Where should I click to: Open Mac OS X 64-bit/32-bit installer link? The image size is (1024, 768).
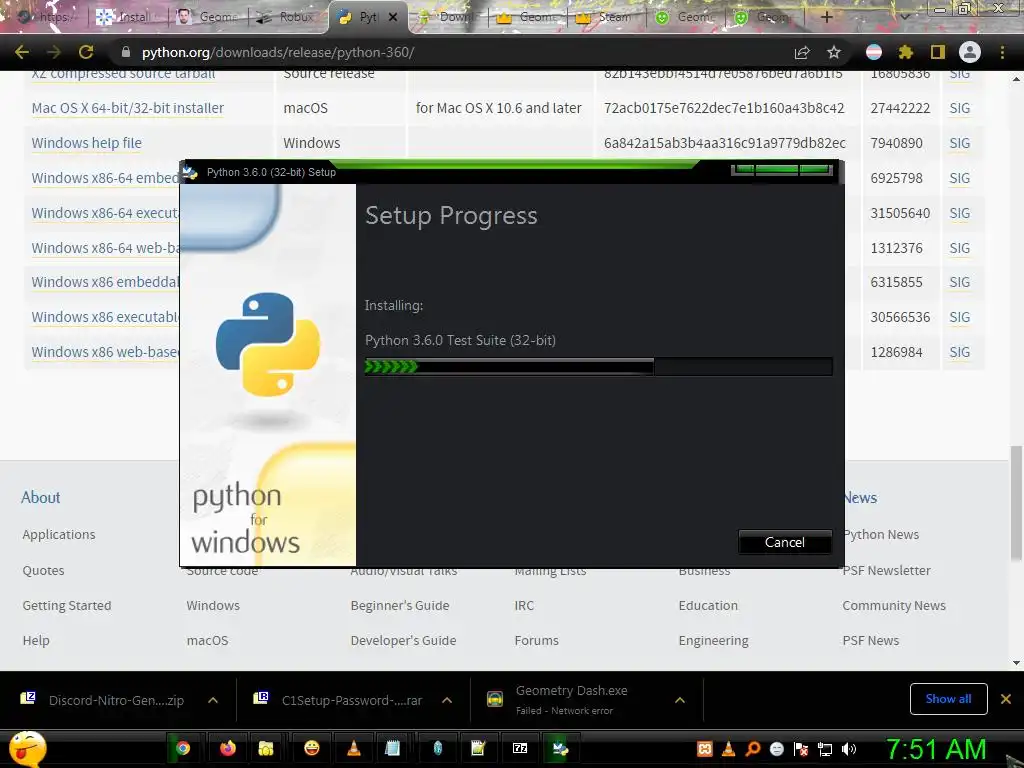(127, 108)
